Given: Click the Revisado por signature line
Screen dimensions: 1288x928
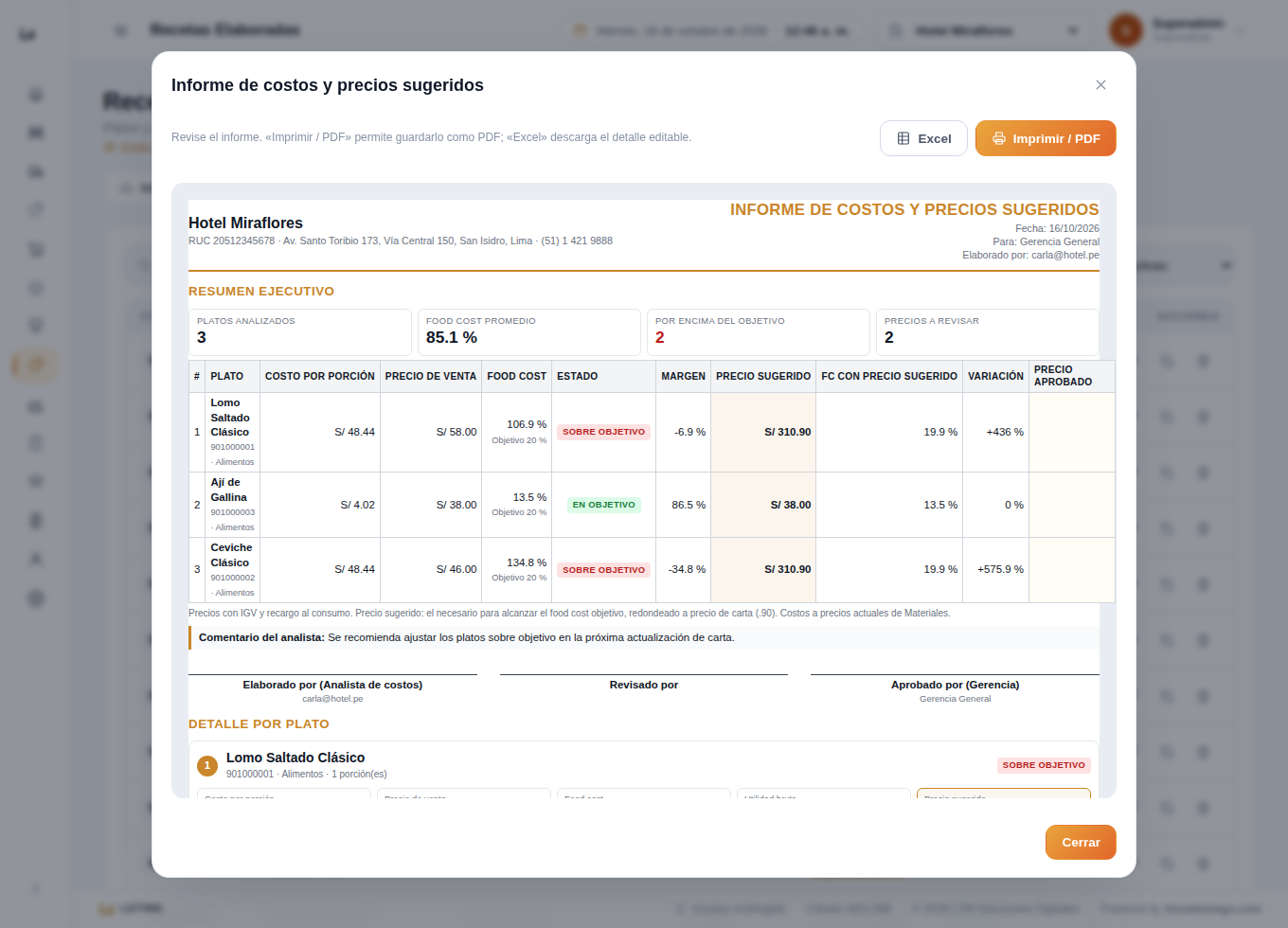Looking at the screenshot, I should (644, 685).
